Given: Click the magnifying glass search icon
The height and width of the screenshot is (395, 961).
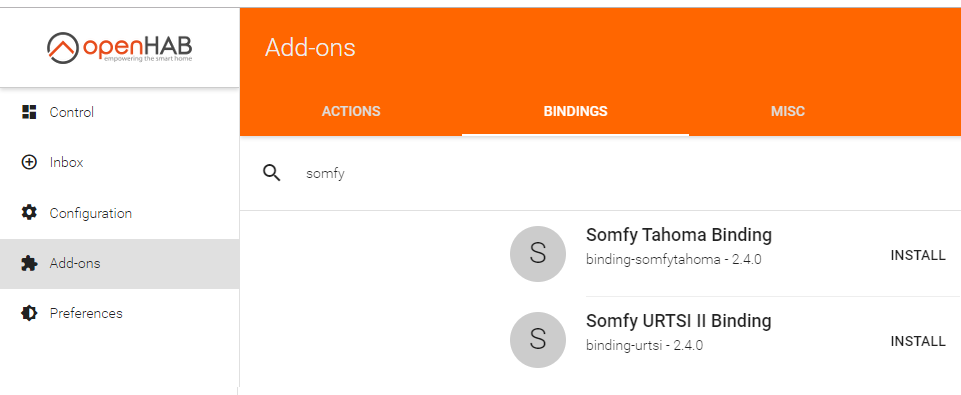Looking at the screenshot, I should pyautogui.click(x=272, y=173).
